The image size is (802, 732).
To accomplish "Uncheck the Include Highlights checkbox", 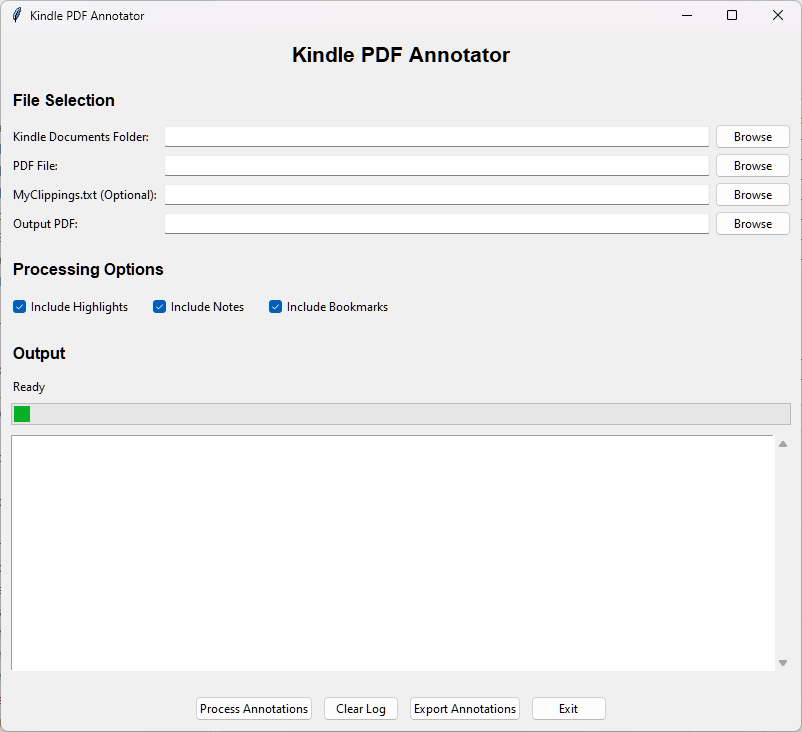I will coord(19,307).
